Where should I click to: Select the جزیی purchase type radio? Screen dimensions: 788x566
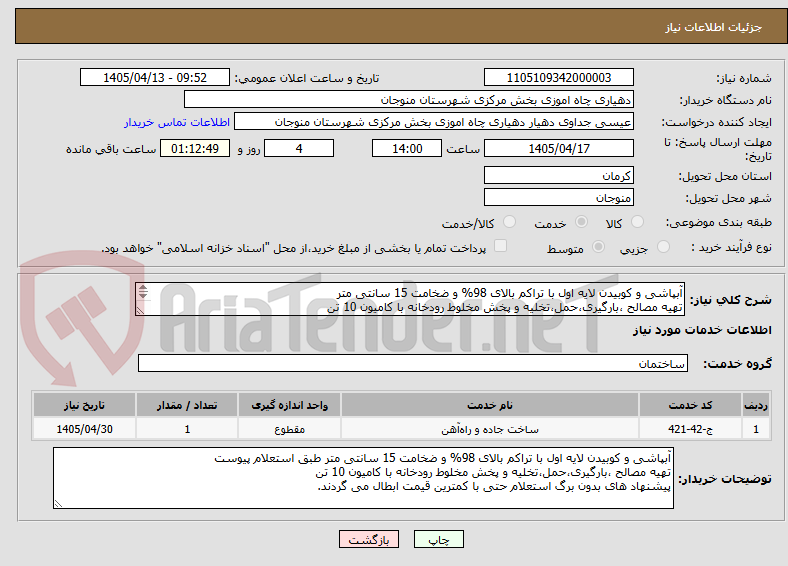click(x=663, y=246)
